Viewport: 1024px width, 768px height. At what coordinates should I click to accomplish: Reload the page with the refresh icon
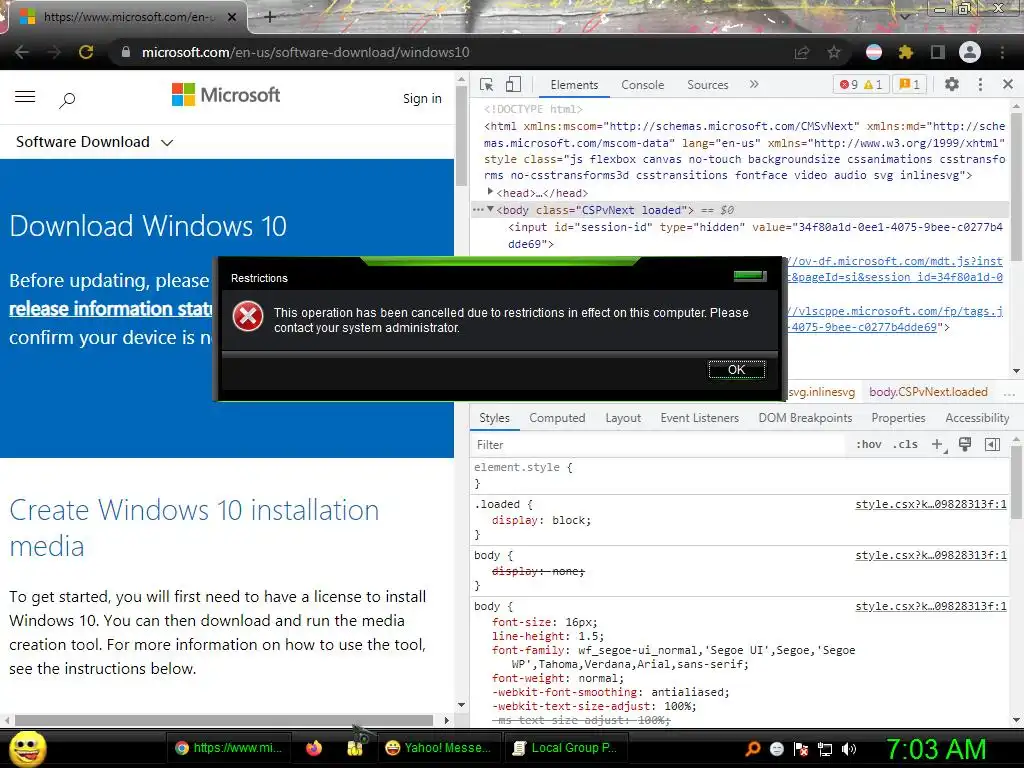click(86, 52)
